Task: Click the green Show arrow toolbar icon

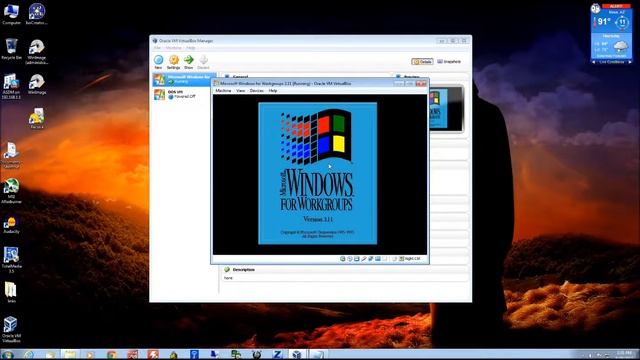Action: (x=189, y=62)
